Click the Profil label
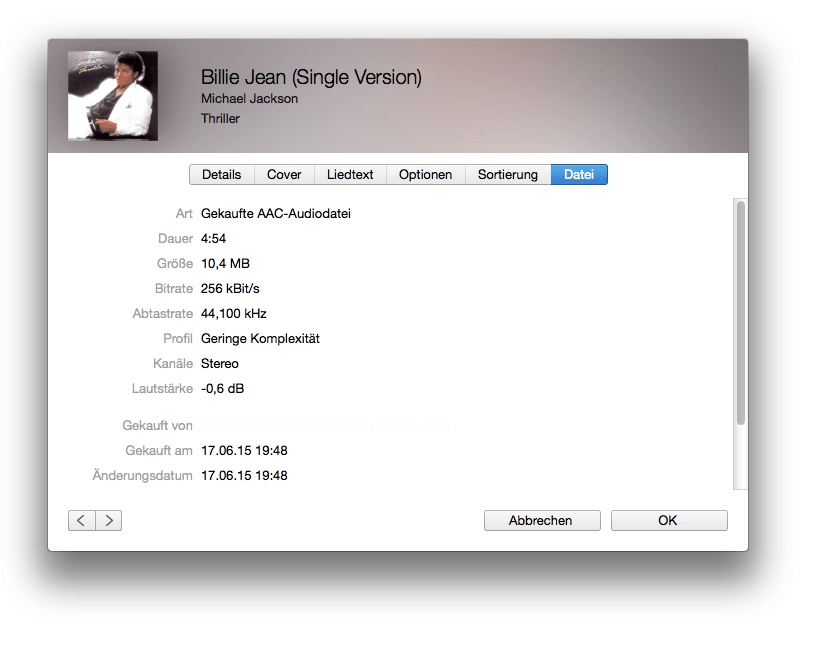Image resolution: width=819 pixels, height=650 pixels. [x=178, y=339]
